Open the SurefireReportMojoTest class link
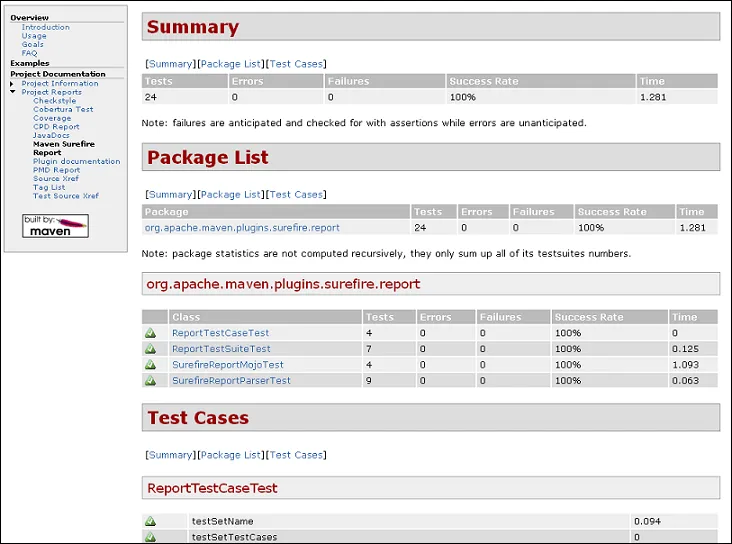This screenshot has width=732, height=544. (x=228, y=365)
